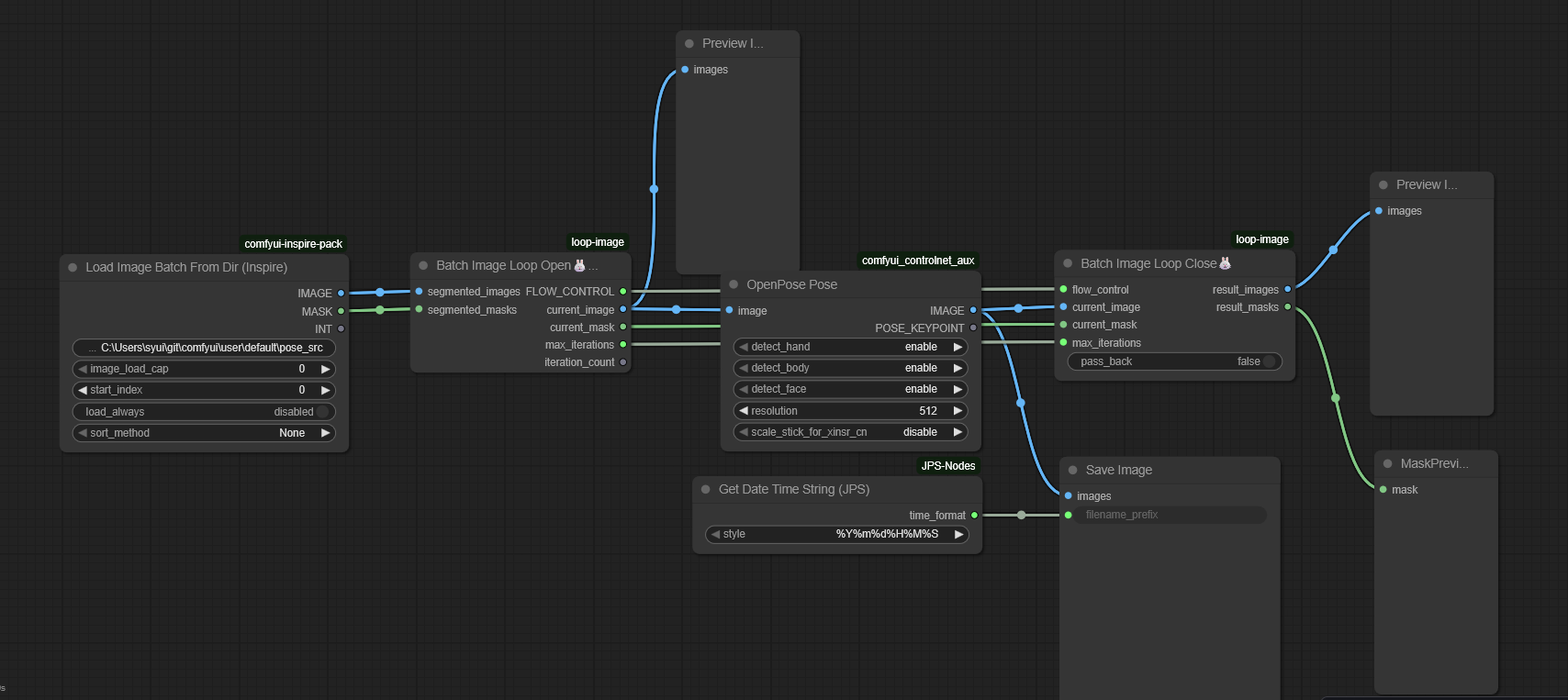This screenshot has height=700, width=1568.
Task: Decrease image_load_cap with the left arrow
Action: point(83,369)
